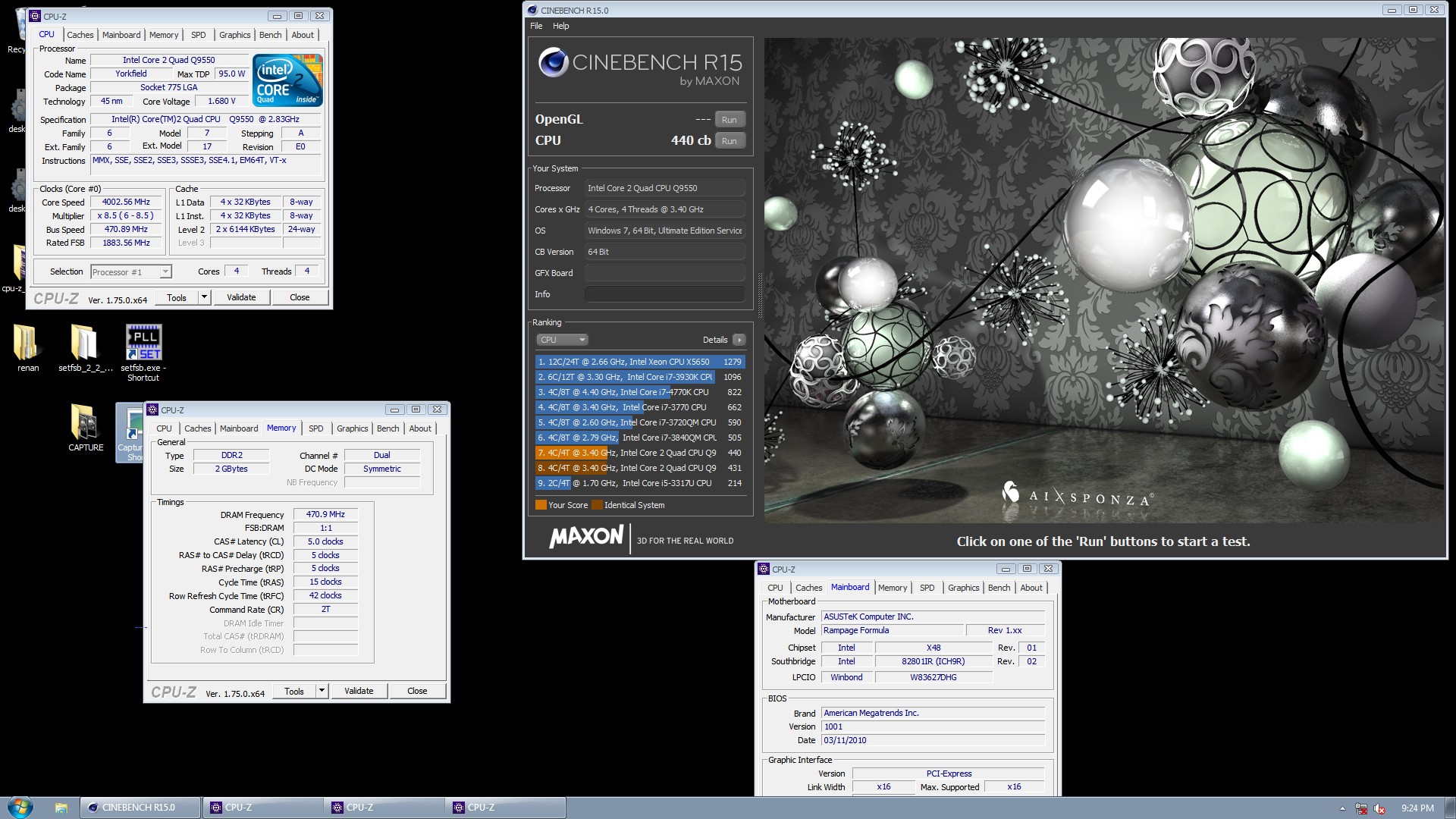Click the taskbar clock showing 9:24 PM
This screenshot has height=819, width=1456.
point(1417,808)
